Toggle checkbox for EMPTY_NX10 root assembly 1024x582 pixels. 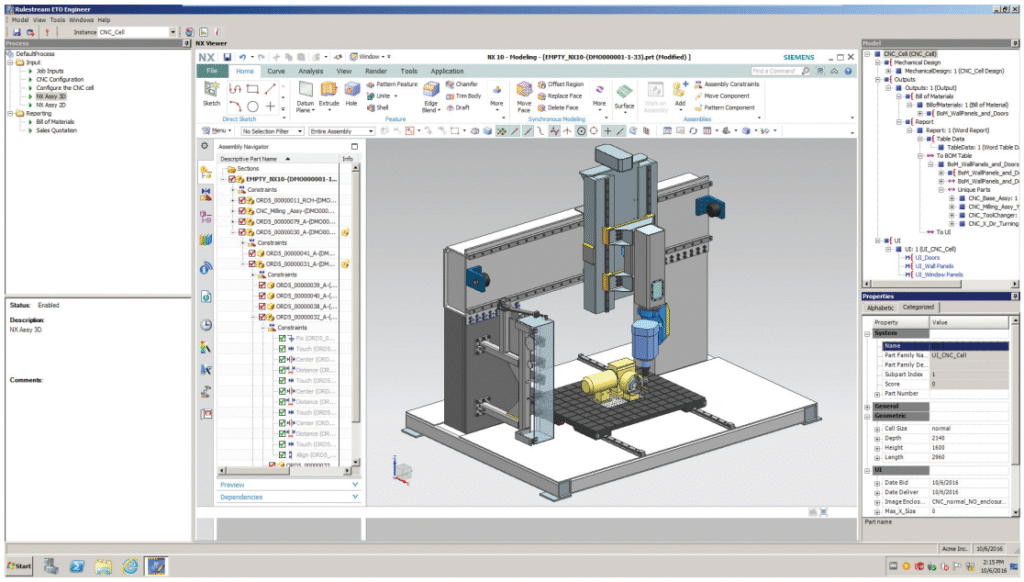(x=233, y=179)
